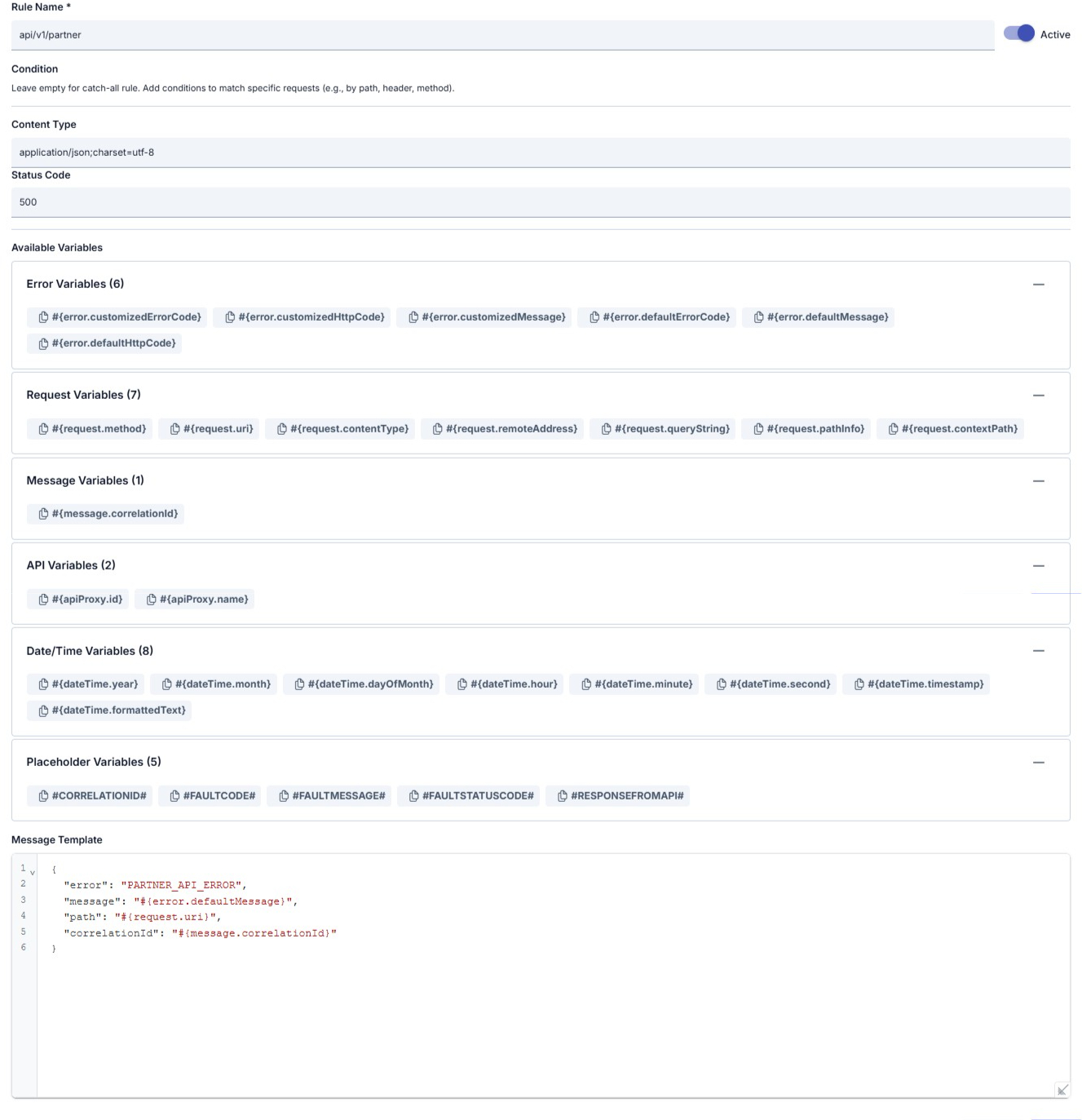Viewport: 1082px width, 1120px height.
Task: Click "#{request.uri}" string in template editor
Action: click(x=165, y=917)
